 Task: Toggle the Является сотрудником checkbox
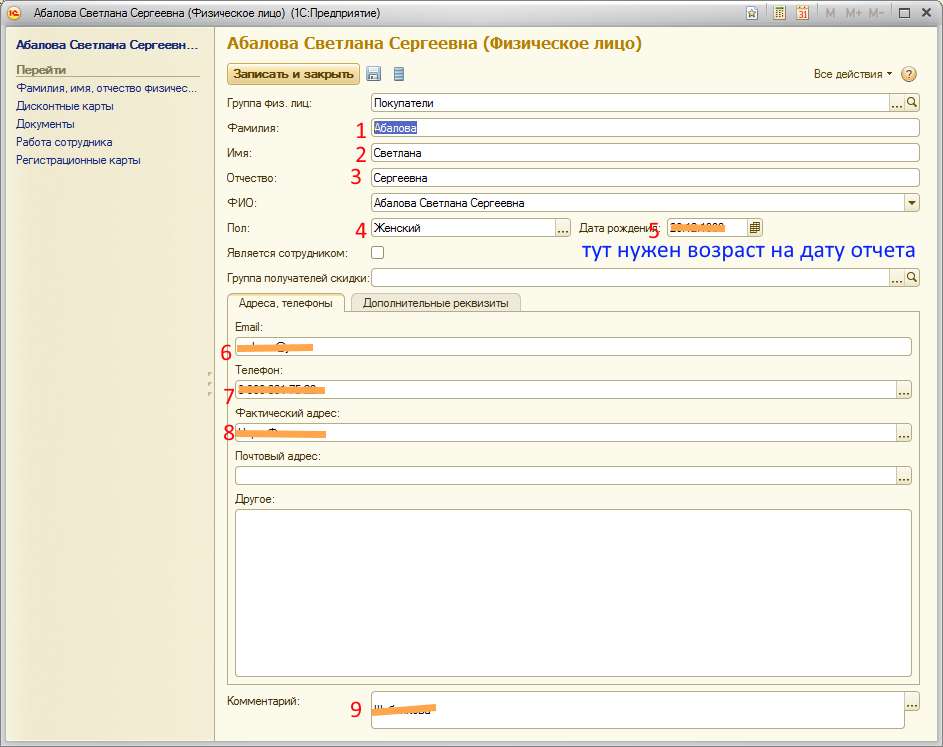(x=377, y=253)
